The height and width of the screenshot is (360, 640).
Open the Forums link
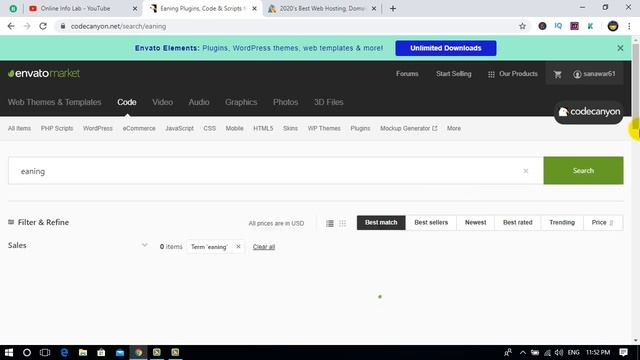pyautogui.click(x=407, y=74)
